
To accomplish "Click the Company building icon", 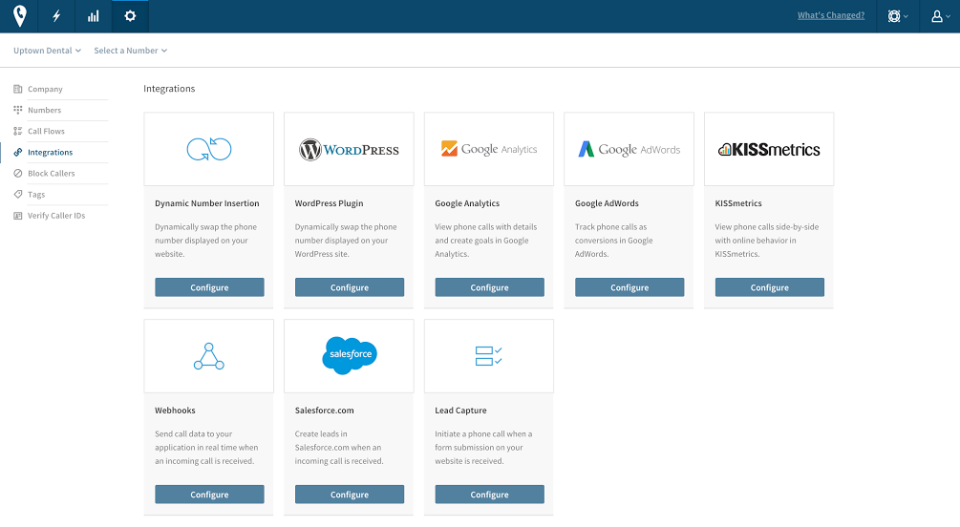I will 18,89.
